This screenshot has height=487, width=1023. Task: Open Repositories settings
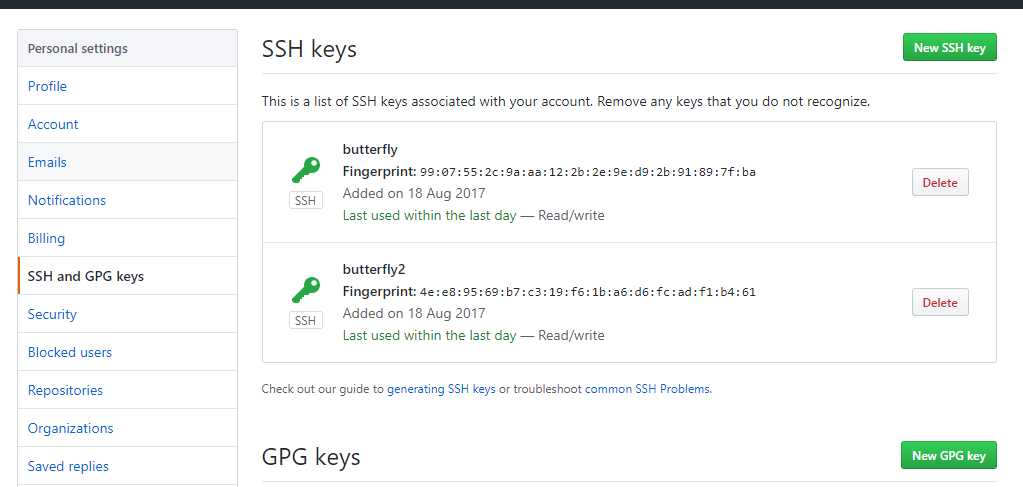127,390
